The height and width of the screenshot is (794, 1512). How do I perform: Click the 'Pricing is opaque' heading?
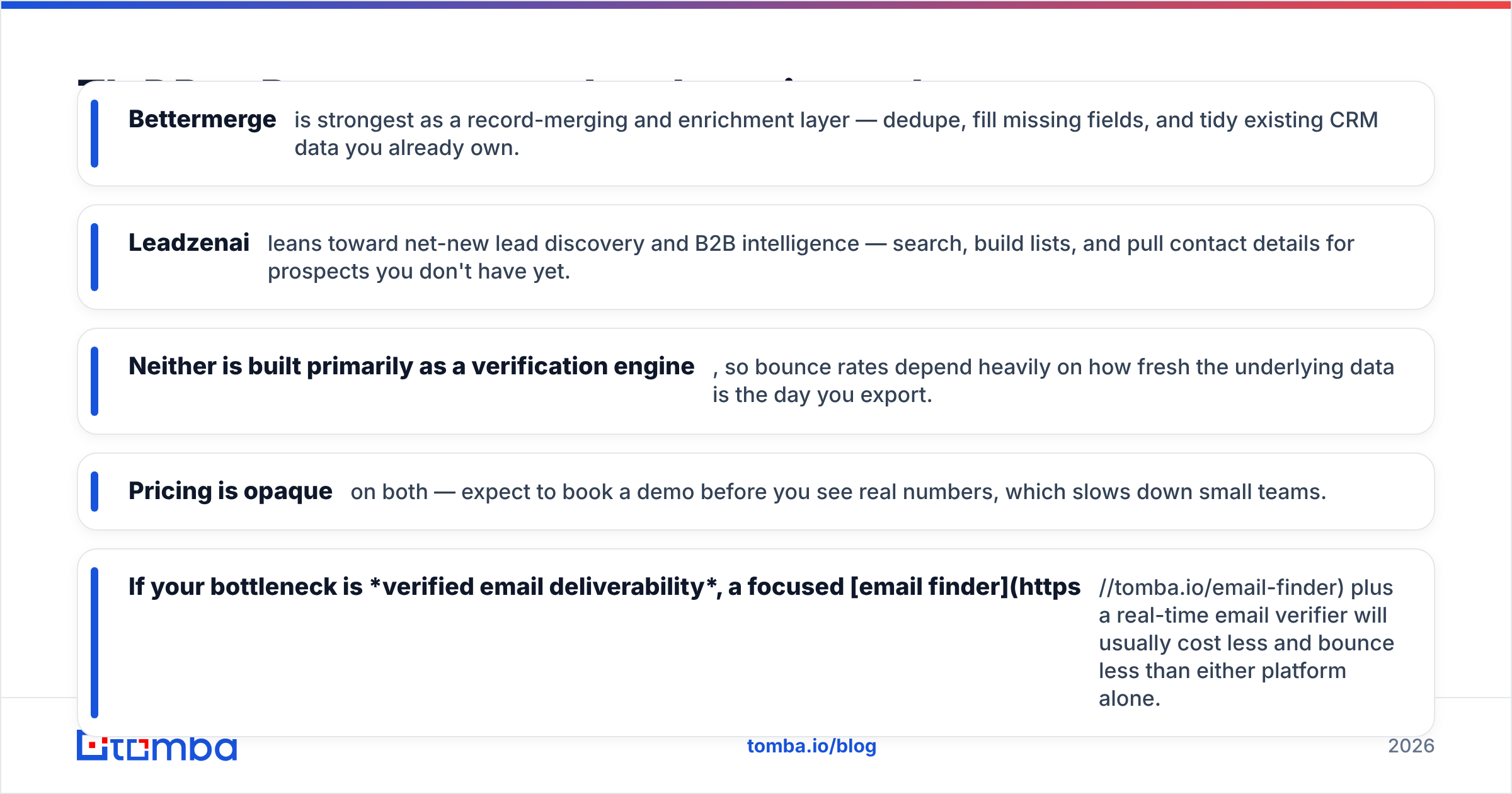pyautogui.click(x=231, y=491)
